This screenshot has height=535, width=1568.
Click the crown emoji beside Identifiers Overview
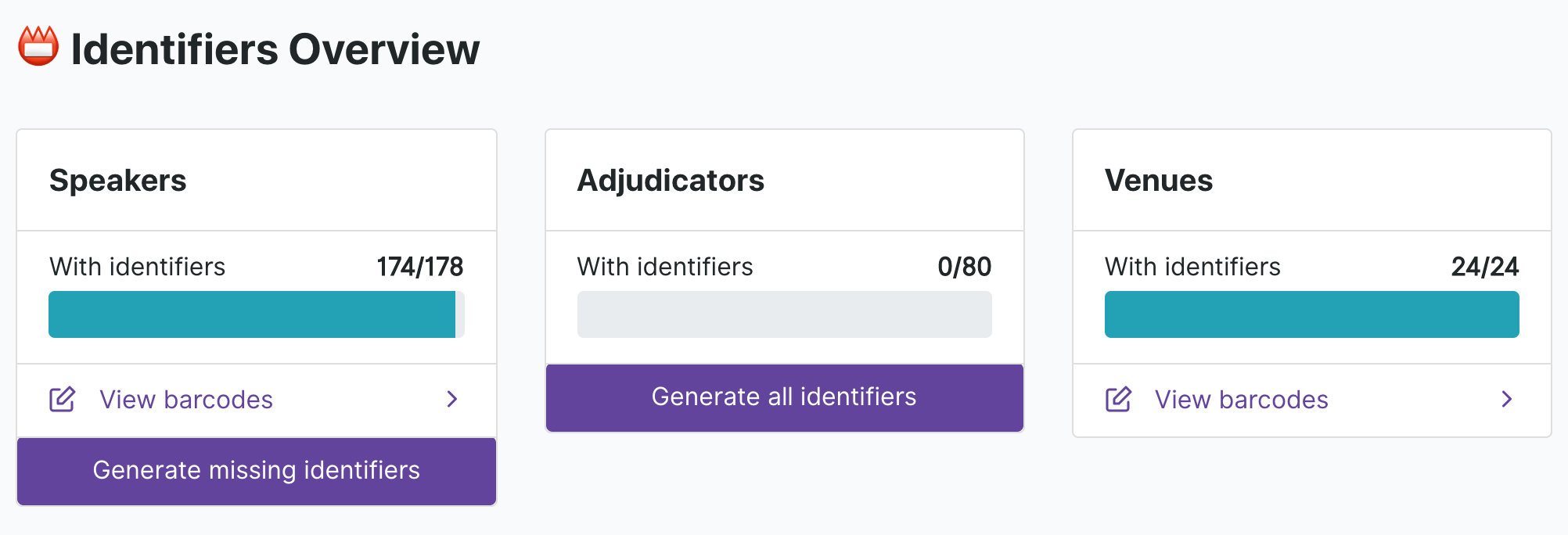(x=38, y=46)
